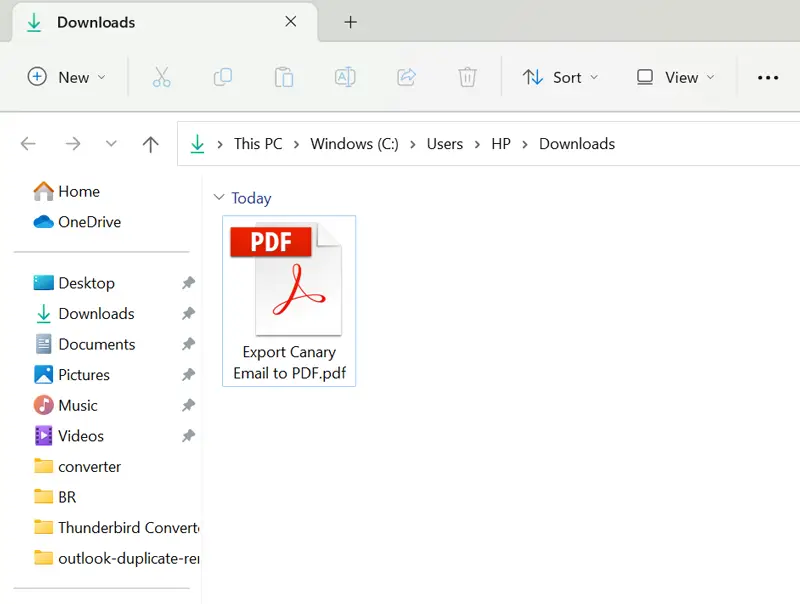The height and width of the screenshot is (604, 800).
Task: Select Export Canary Email to PDF file
Action: [x=288, y=300]
